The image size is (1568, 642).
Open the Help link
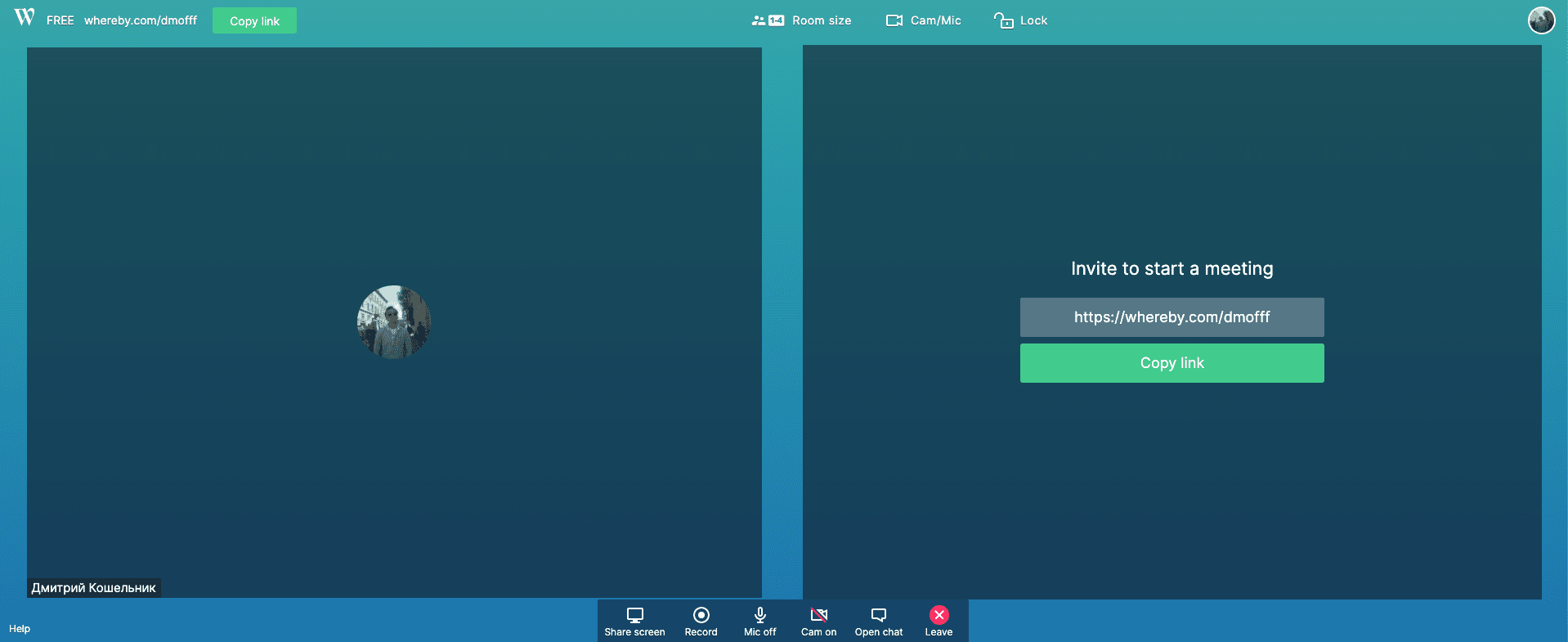20,629
